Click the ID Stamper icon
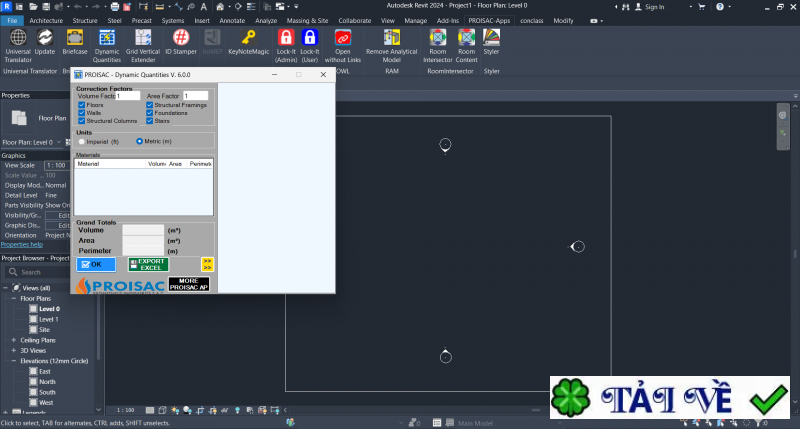 click(x=181, y=38)
